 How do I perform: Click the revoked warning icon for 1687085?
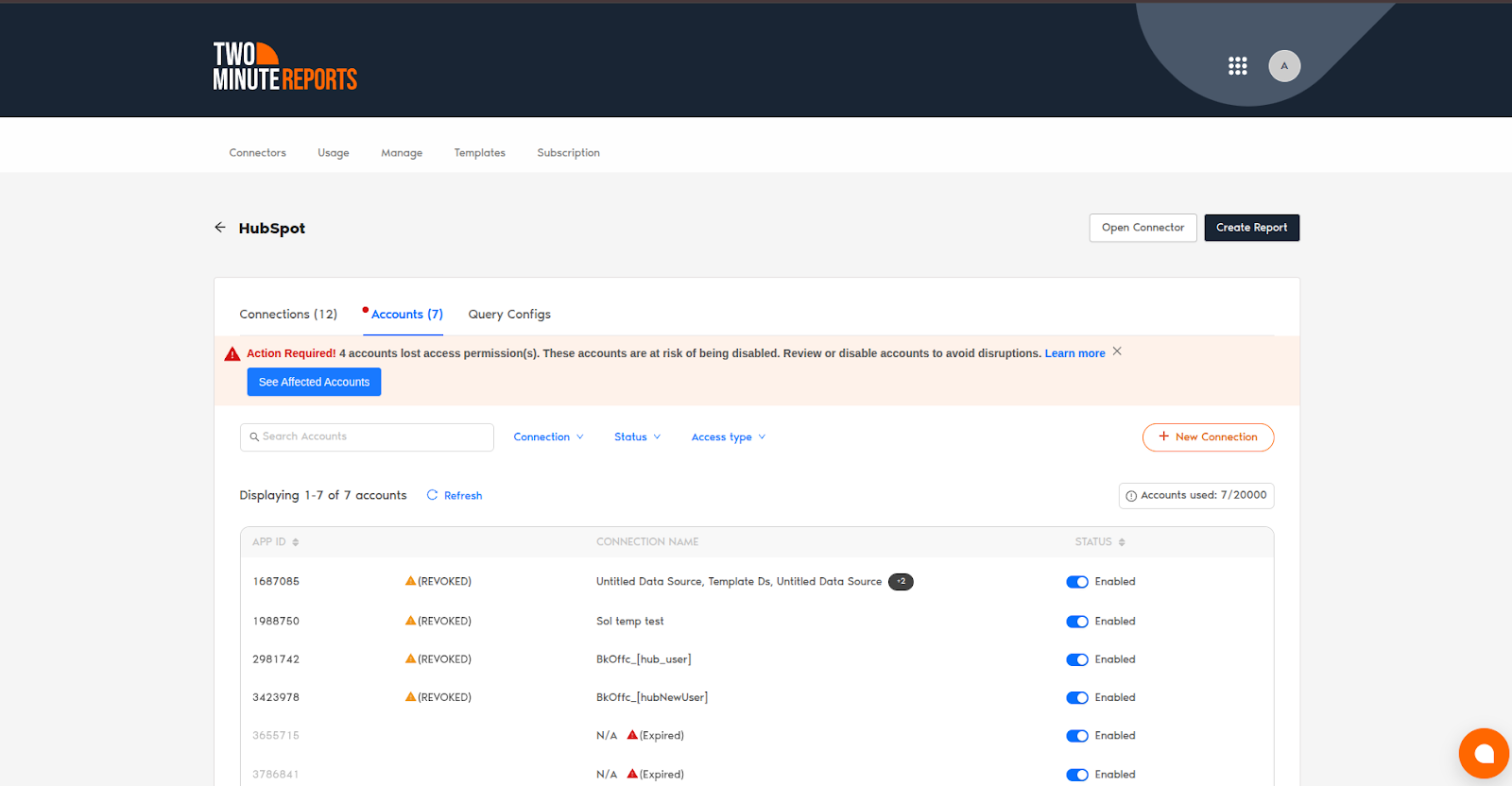[410, 581]
